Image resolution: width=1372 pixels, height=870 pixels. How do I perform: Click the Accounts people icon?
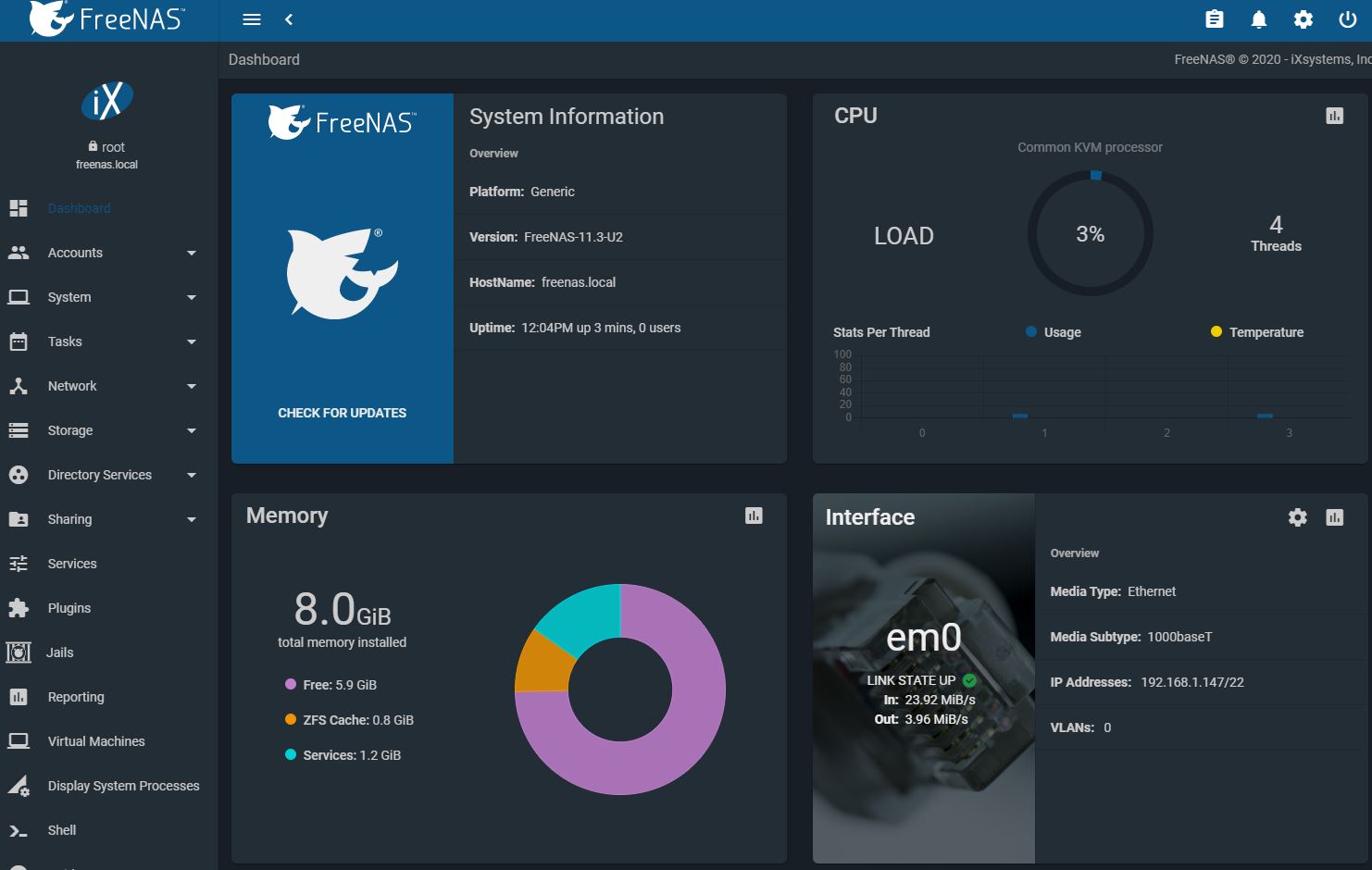(x=19, y=253)
